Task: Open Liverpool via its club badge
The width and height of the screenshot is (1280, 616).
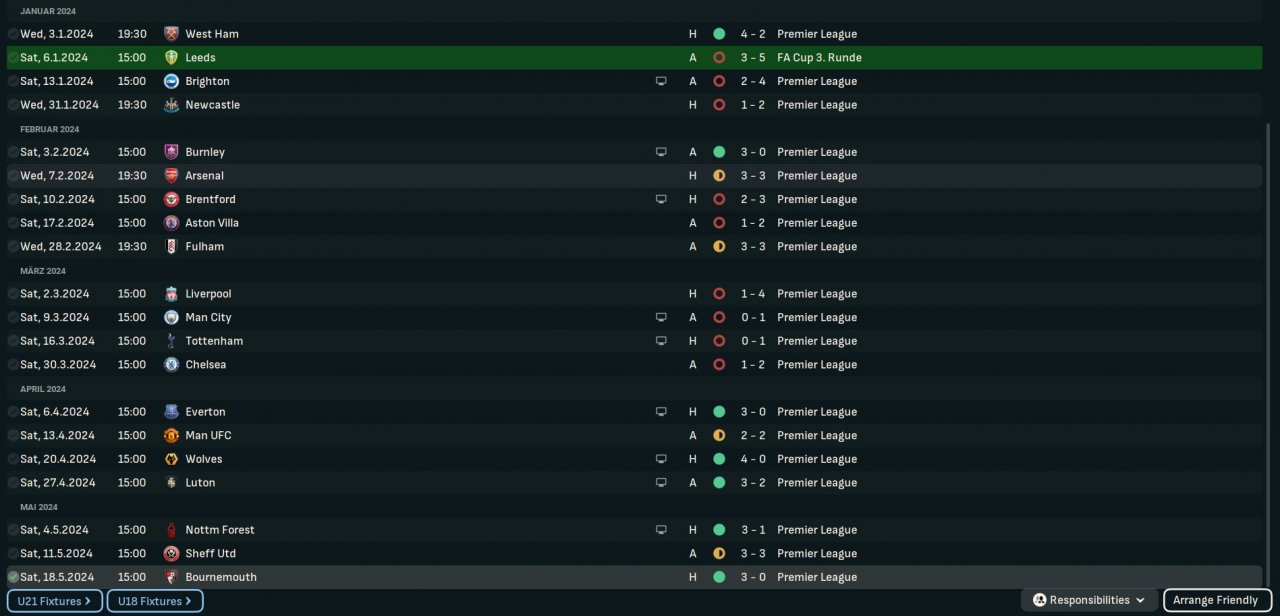Action: (171, 294)
